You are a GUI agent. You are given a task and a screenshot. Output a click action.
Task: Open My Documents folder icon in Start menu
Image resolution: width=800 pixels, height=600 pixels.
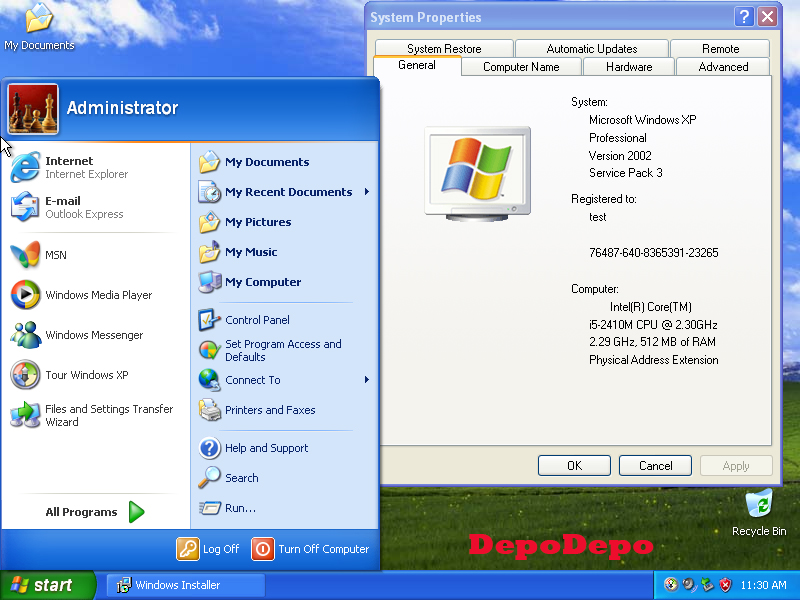pyautogui.click(x=209, y=162)
